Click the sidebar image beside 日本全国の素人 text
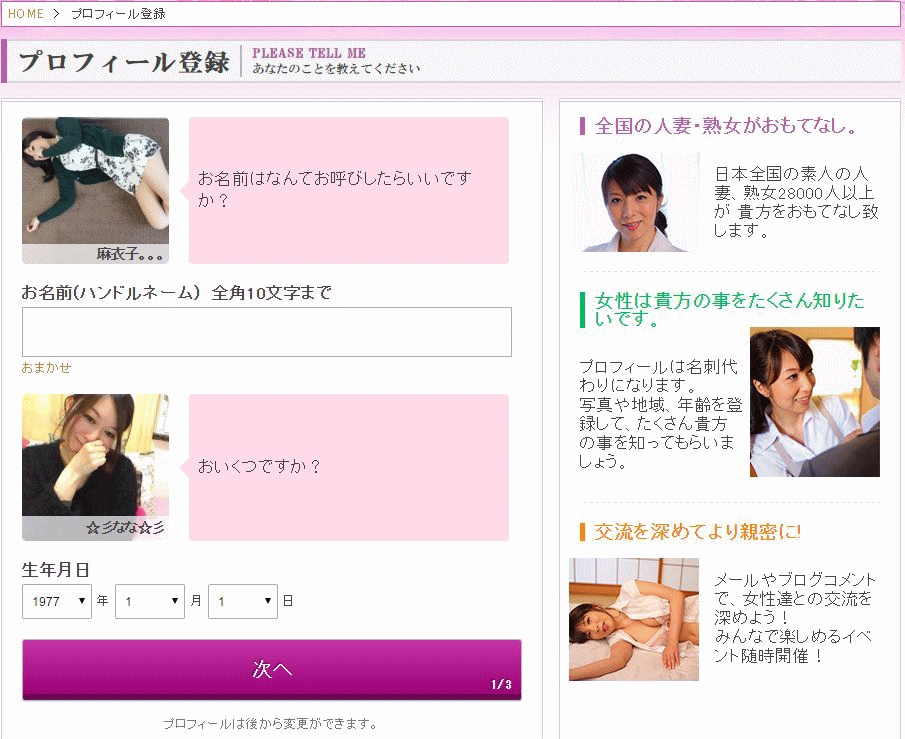This screenshot has width=905, height=739. click(x=637, y=202)
